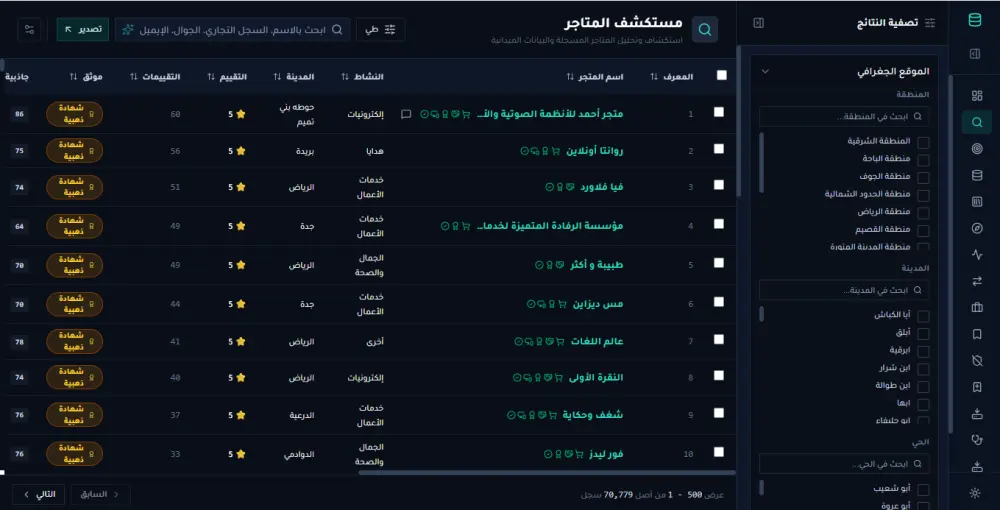Screen dimensions: 1000x510
Task: Open the comment icon in the متجر أحمد row
Action: point(406,114)
